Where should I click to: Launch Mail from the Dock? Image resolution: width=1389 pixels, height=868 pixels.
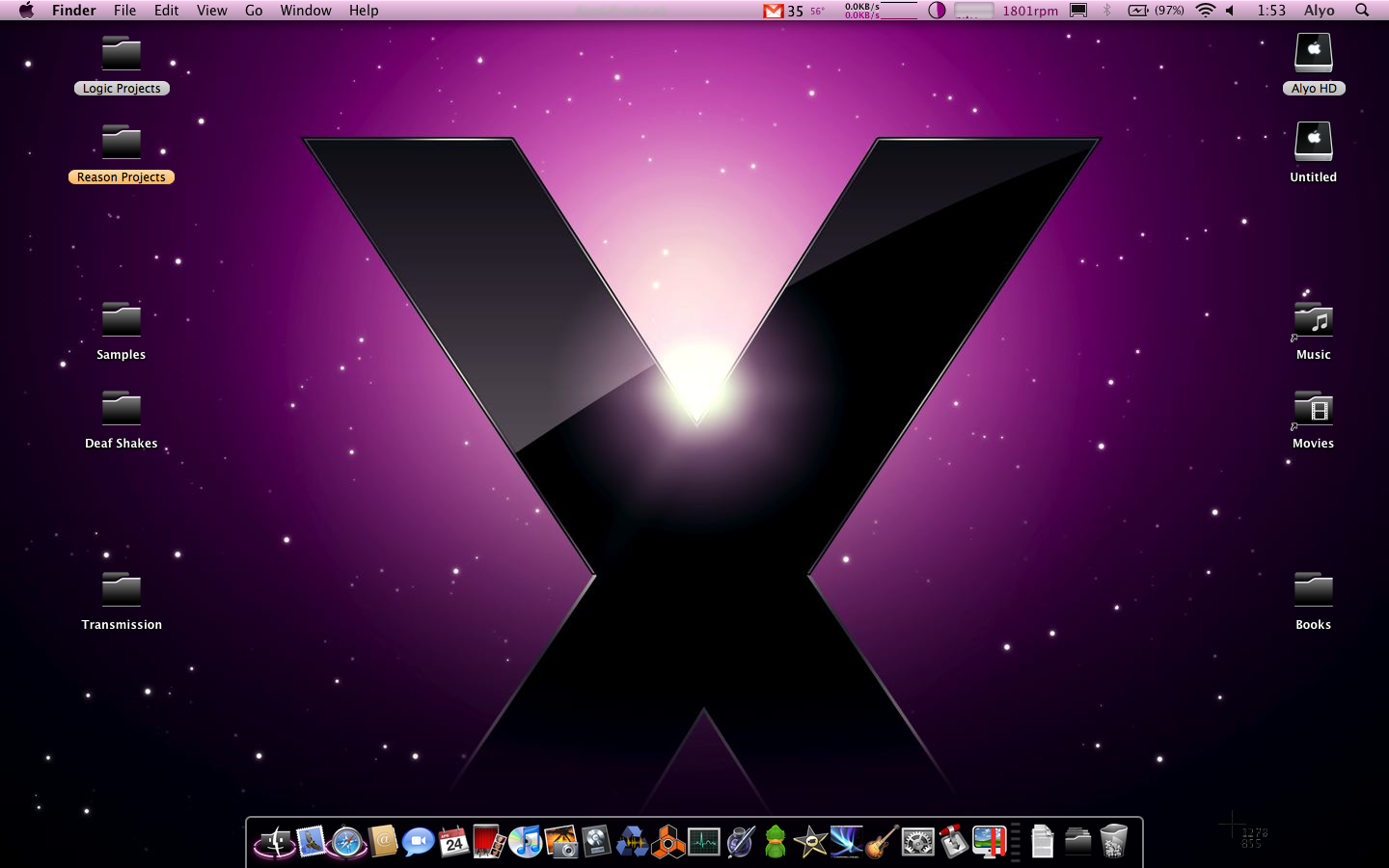(311, 842)
